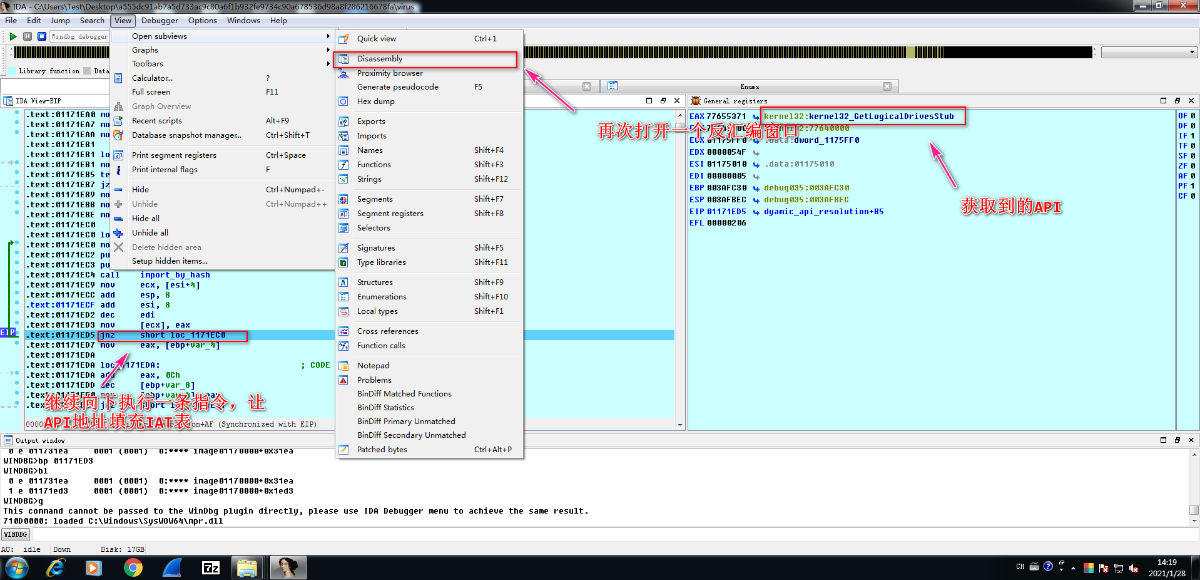The width and height of the screenshot is (1200, 580).
Task: Start the debugger process with play button
Action: [13, 36]
